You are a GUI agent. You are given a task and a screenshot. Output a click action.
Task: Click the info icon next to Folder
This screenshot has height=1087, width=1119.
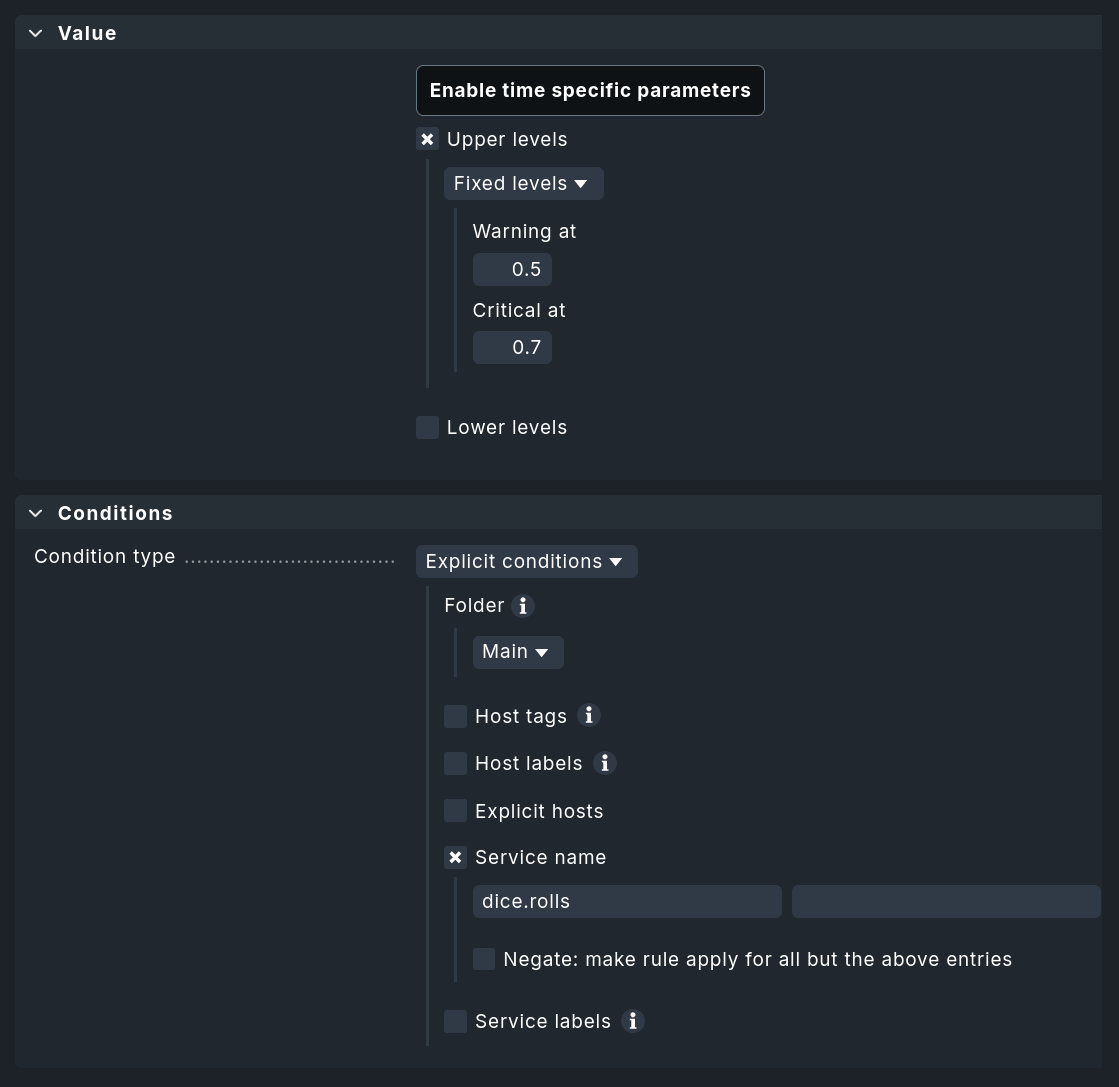tap(522, 606)
